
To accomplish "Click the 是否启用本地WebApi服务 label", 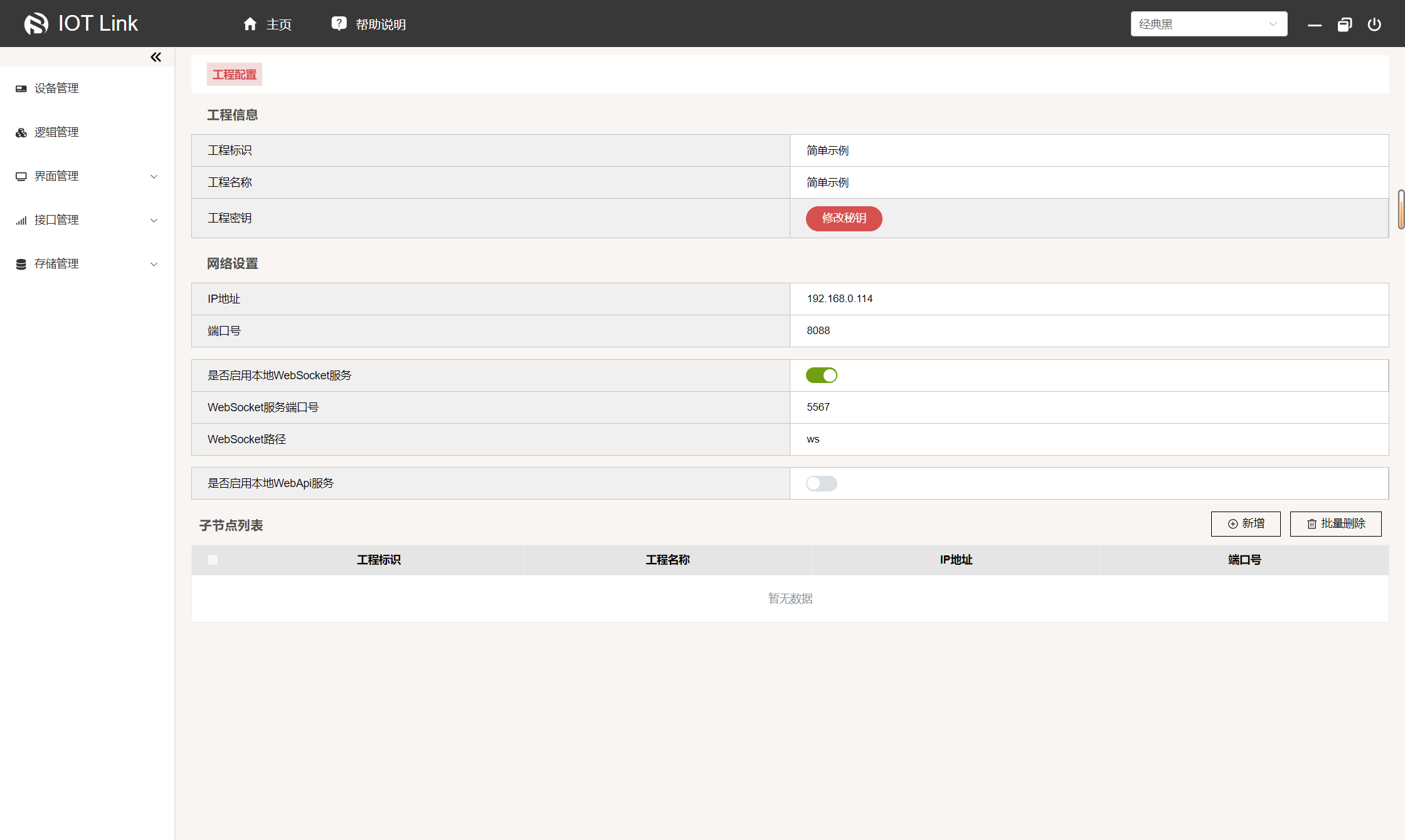I will pyautogui.click(x=271, y=483).
